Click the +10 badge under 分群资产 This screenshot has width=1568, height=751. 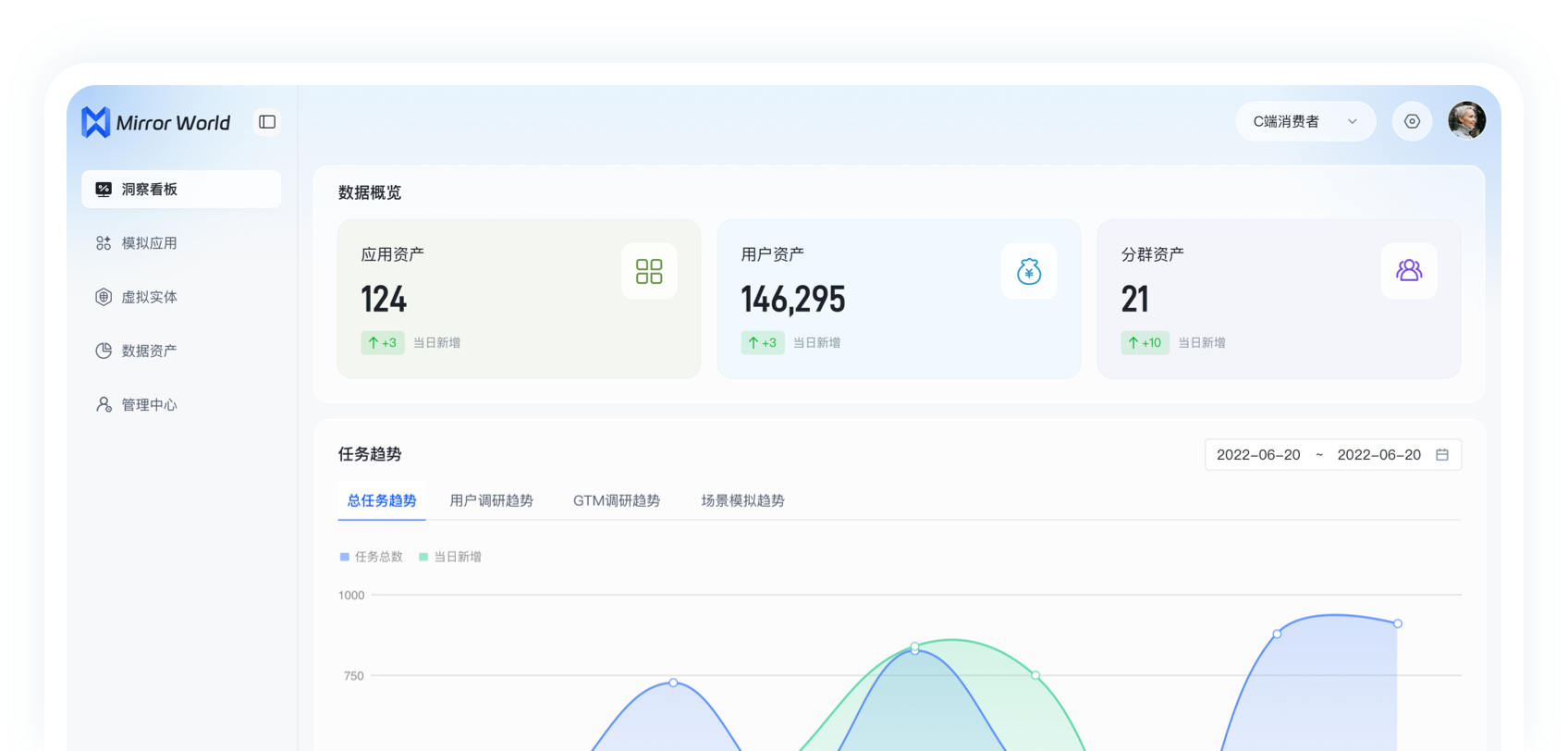pyautogui.click(x=1145, y=342)
